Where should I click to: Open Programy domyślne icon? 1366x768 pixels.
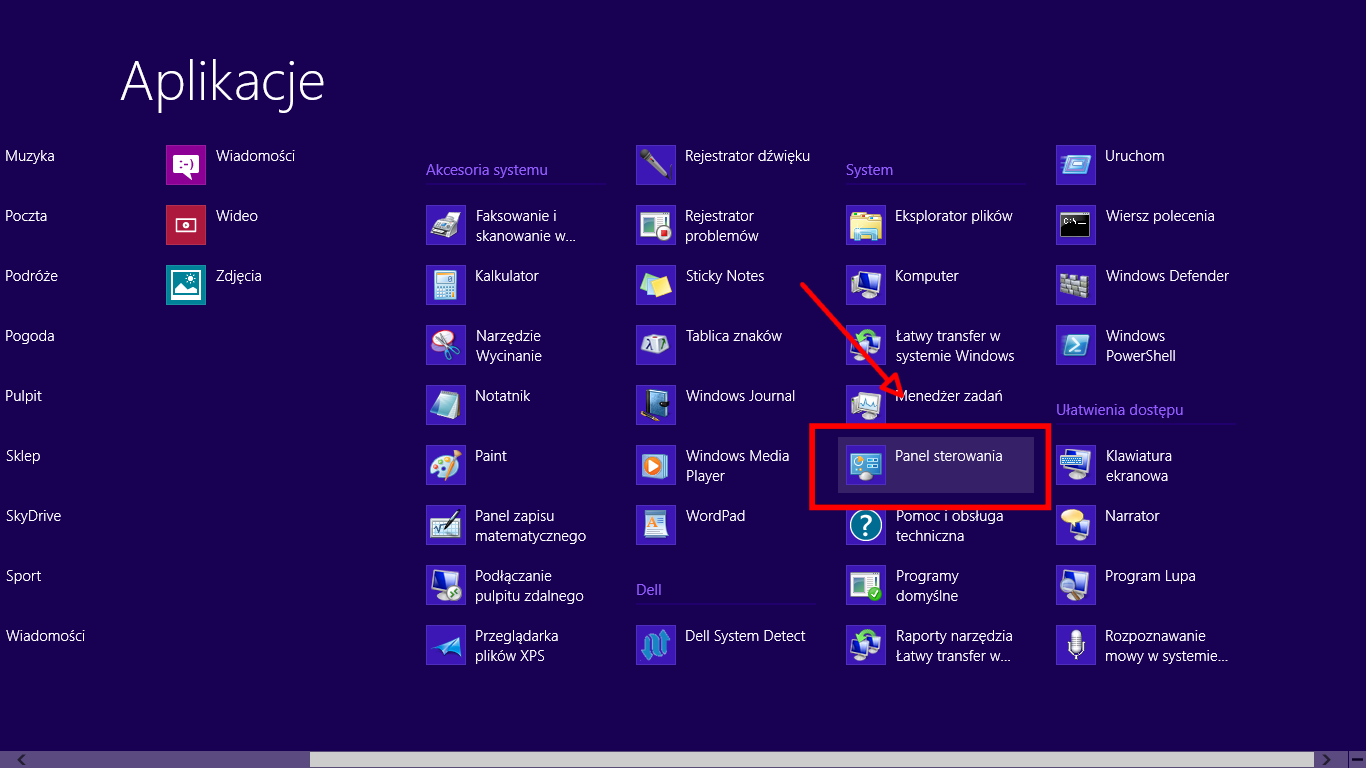866,585
